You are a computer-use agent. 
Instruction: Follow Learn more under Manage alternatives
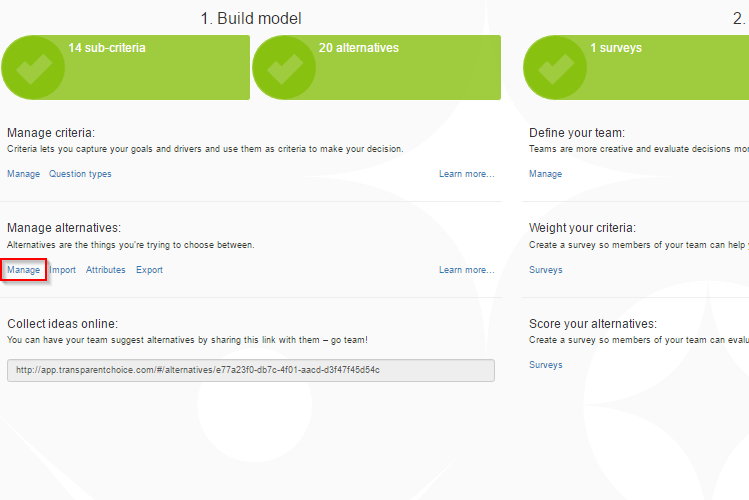pos(467,270)
